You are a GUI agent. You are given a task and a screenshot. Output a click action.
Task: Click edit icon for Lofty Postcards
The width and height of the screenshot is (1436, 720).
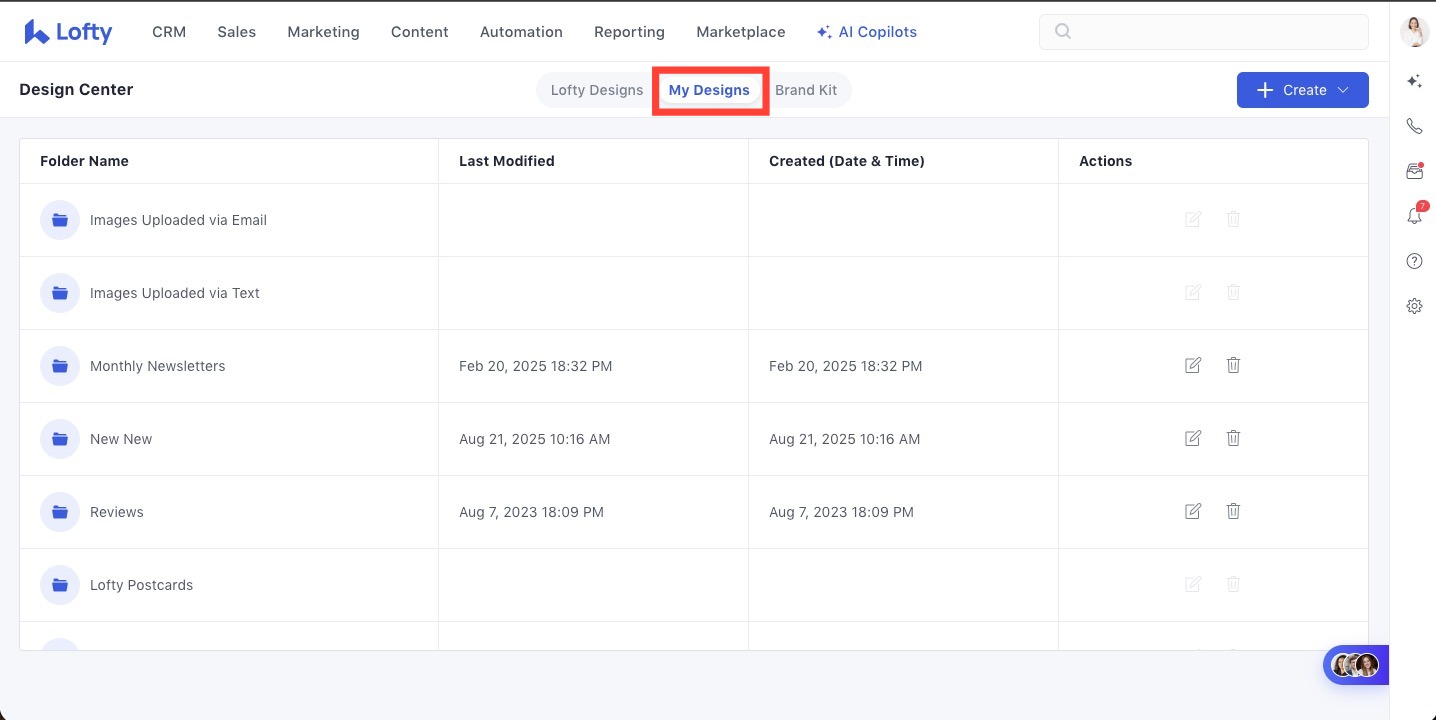click(x=1193, y=584)
